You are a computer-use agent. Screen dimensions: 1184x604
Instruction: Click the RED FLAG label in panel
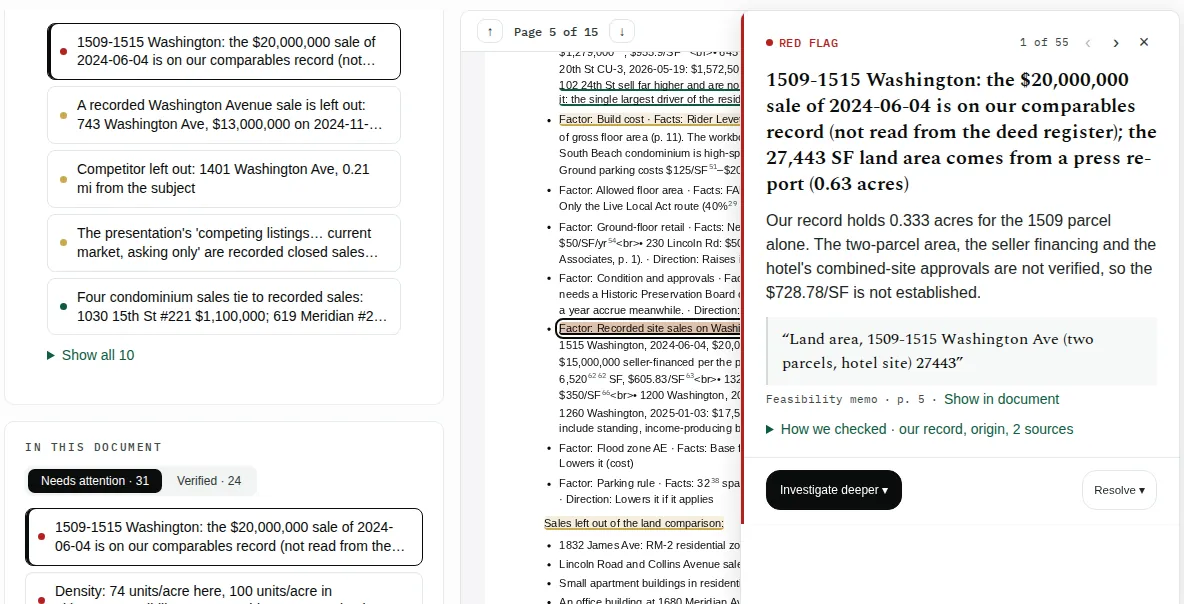tap(808, 43)
